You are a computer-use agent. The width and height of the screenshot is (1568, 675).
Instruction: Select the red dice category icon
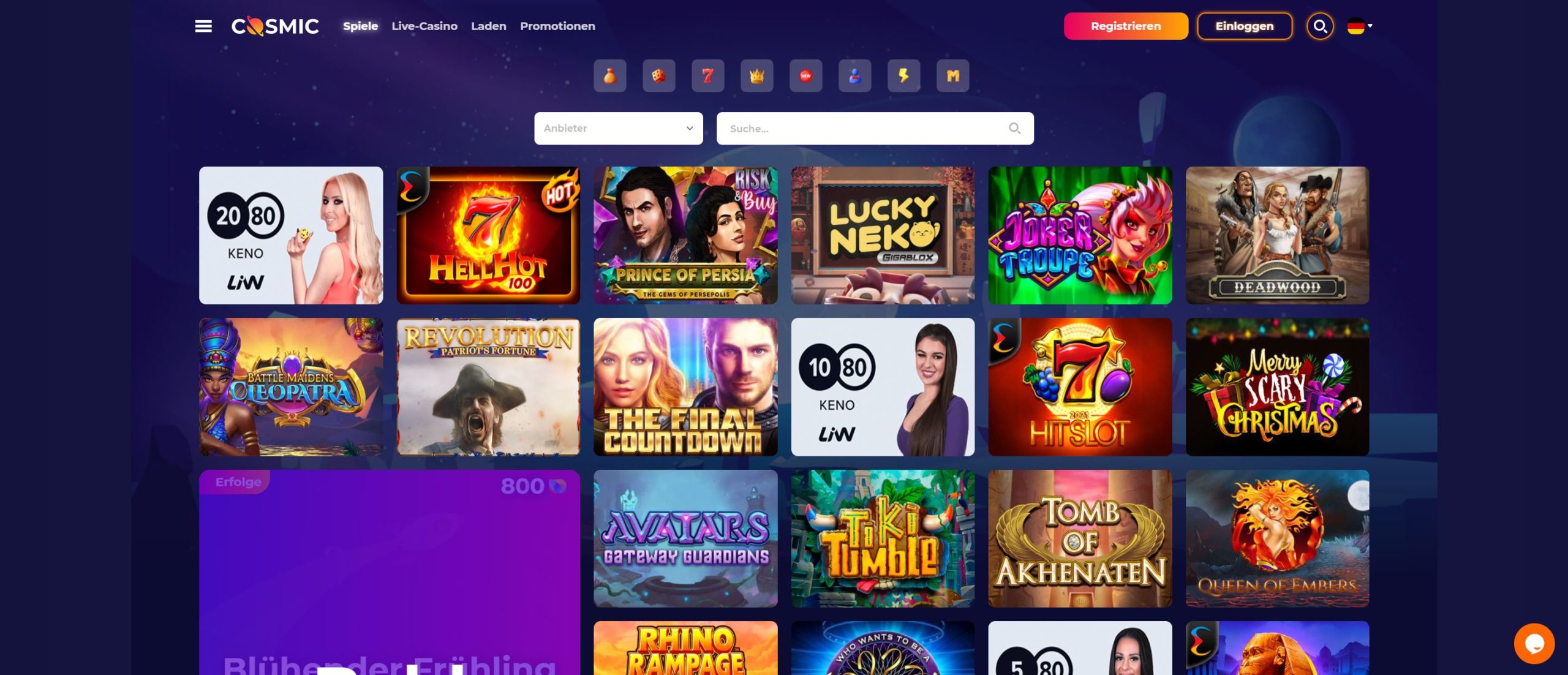pos(658,76)
